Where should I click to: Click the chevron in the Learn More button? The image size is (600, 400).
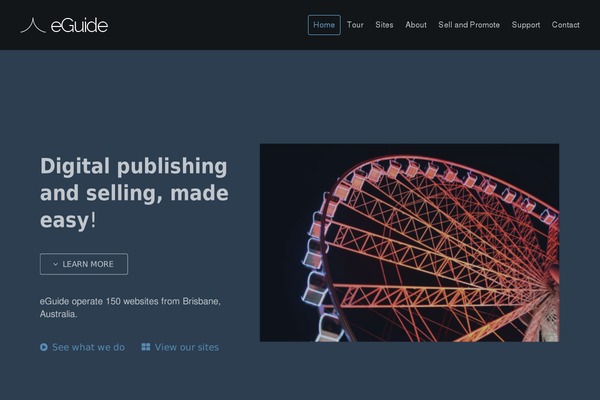55,264
